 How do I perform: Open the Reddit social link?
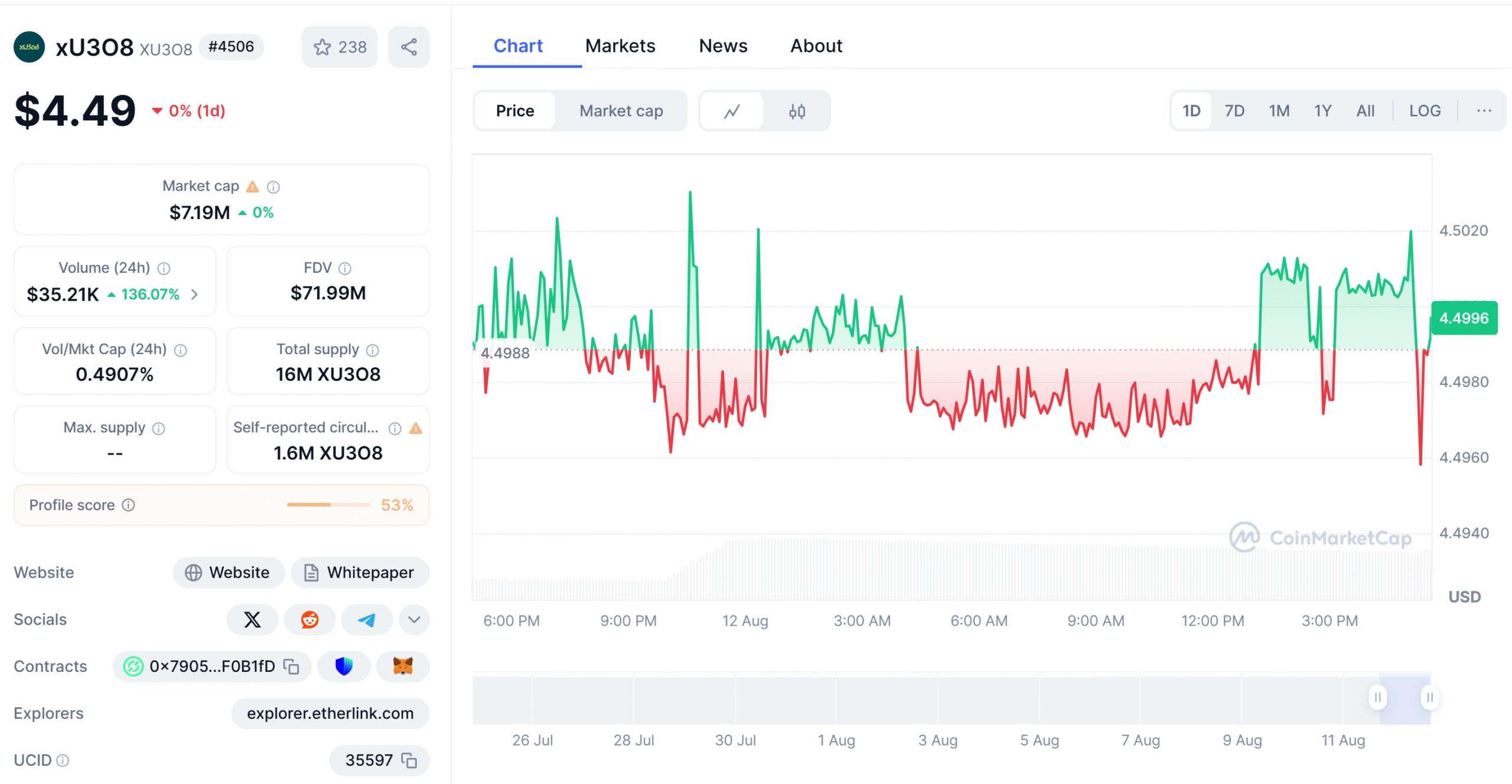[309, 619]
